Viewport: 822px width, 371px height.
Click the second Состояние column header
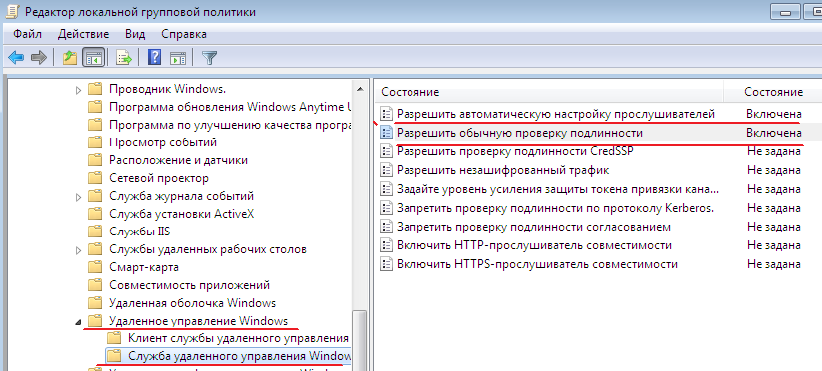pyautogui.click(x=773, y=92)
